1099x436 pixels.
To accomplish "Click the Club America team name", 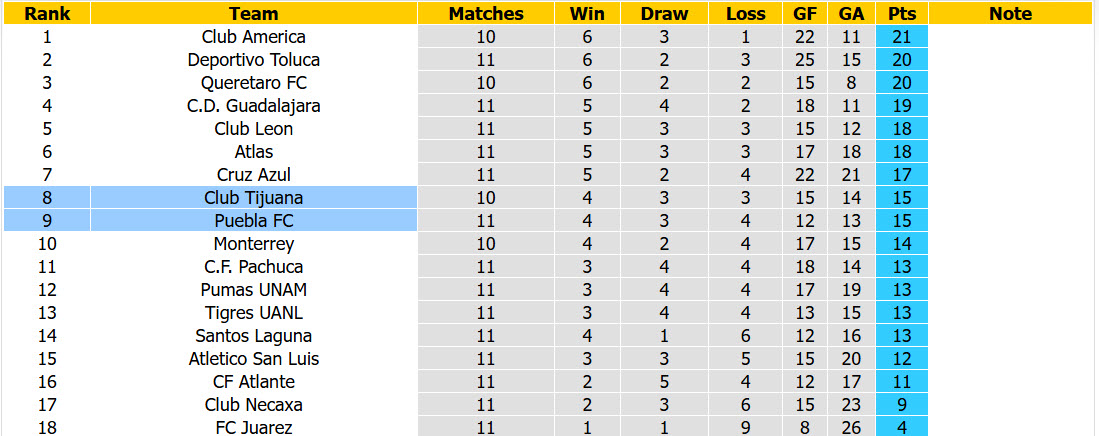I will click(254, 36).
